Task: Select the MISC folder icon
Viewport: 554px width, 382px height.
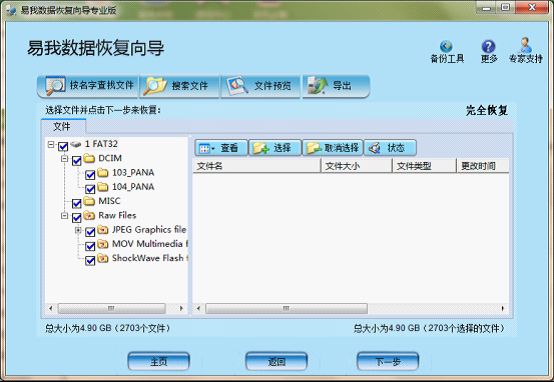Action: (x=89, y=201)
